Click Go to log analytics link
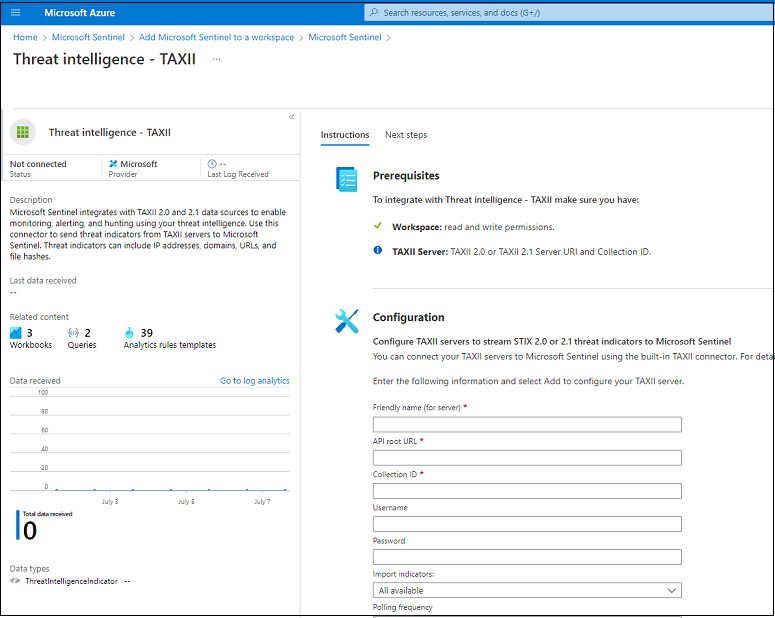Screen dimensions: 775x618 coord(255,381)
